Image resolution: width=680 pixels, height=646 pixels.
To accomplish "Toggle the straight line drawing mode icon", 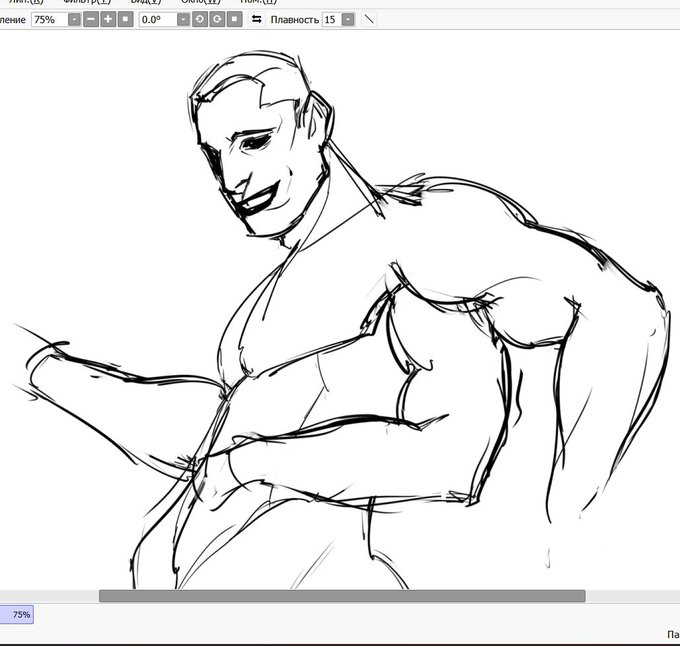I will coord(369,20).
